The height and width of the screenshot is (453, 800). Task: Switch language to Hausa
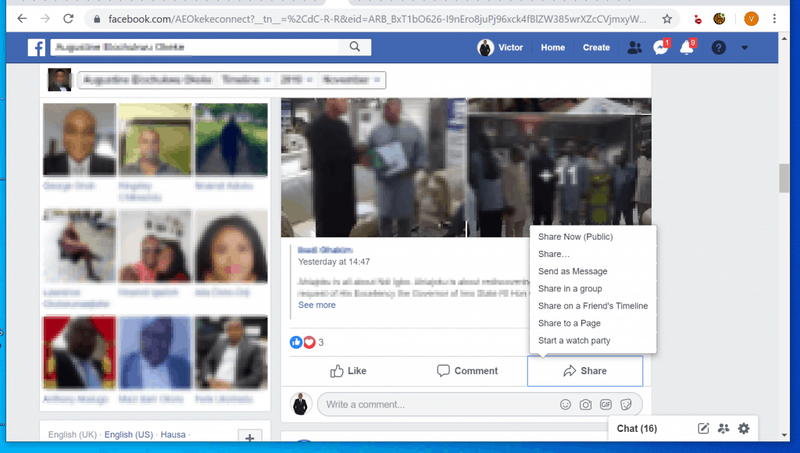[x=173, y=435]
